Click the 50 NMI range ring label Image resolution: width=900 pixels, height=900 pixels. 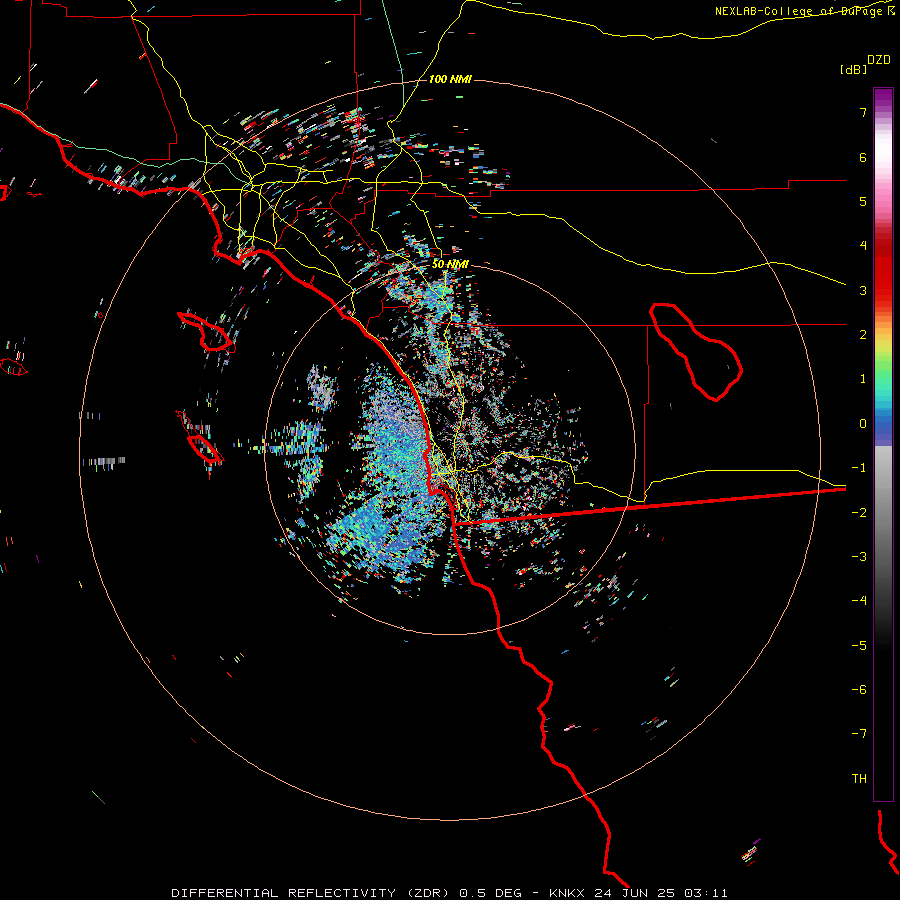tap(450, 264)
